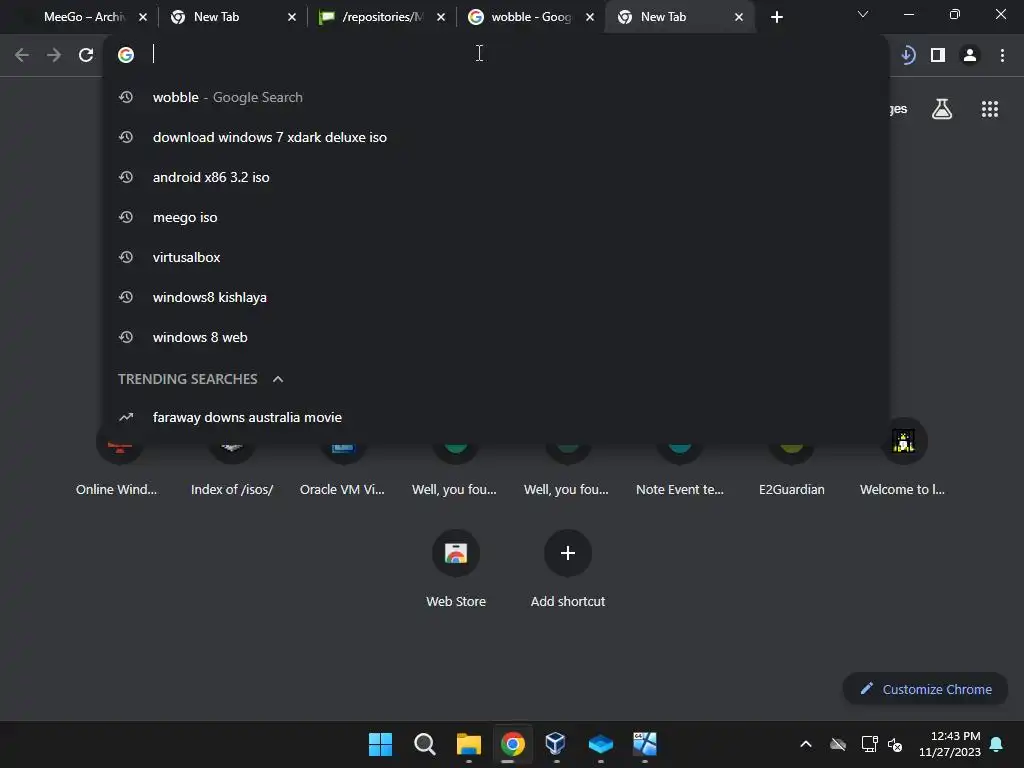Choose 'download windows 7 xdark deluxe iso' suggestion

[496, 137]
